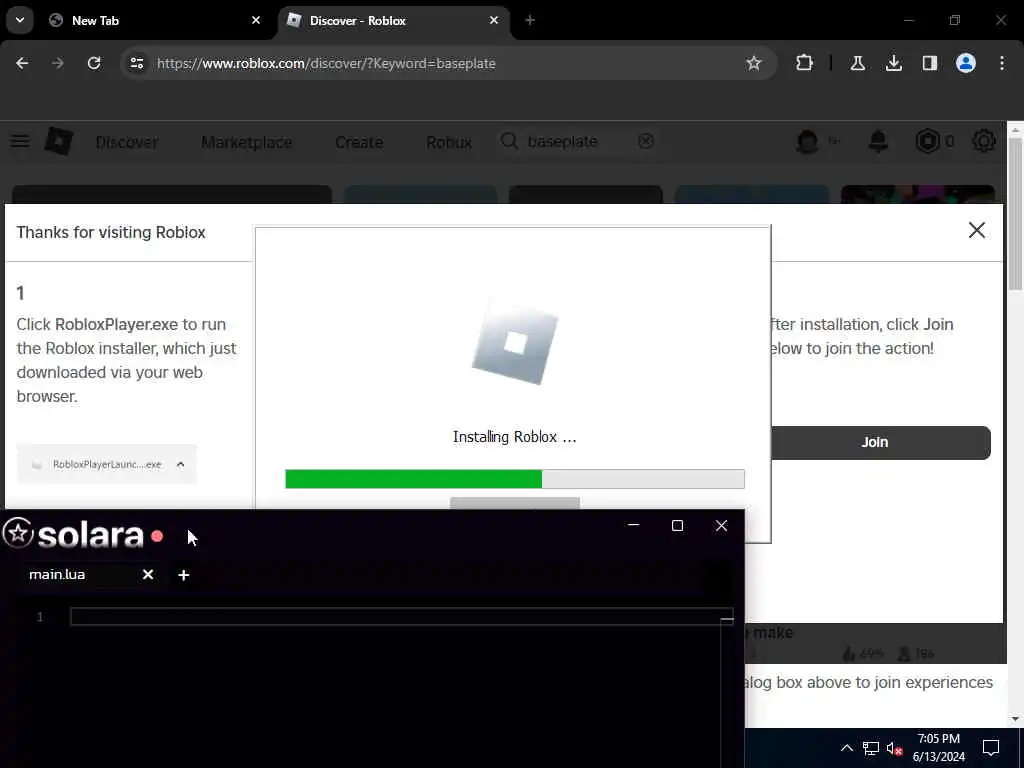Image resolution: width=1024 pixels, height=768 pixels.
Task: Open Chrome downloads icon
Action: pos(893,63)
